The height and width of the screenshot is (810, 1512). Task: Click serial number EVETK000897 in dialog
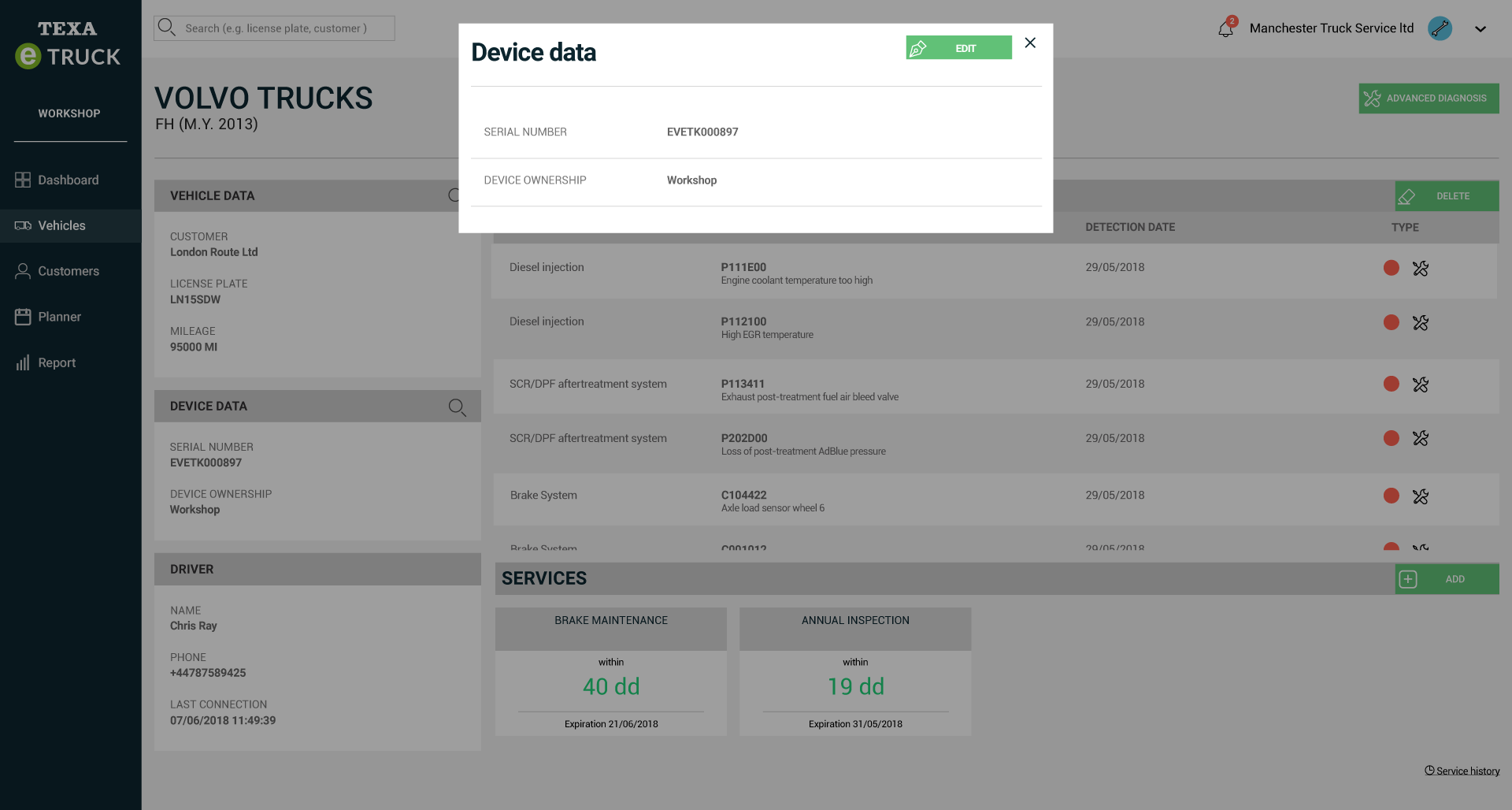tap(702, 132)
